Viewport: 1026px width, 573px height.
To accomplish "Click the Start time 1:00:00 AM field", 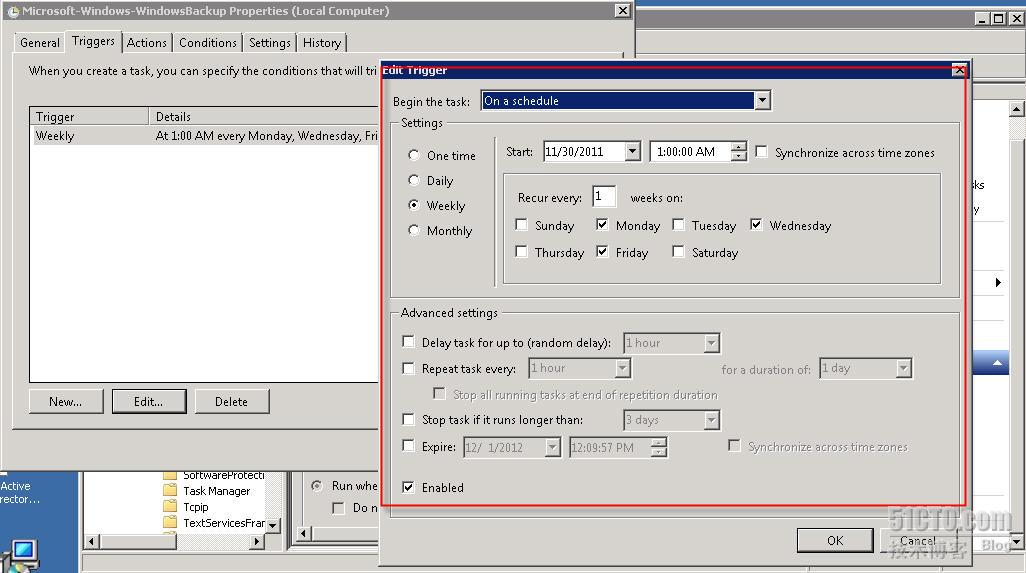I will pyautogui.click(x=691, y=152).
